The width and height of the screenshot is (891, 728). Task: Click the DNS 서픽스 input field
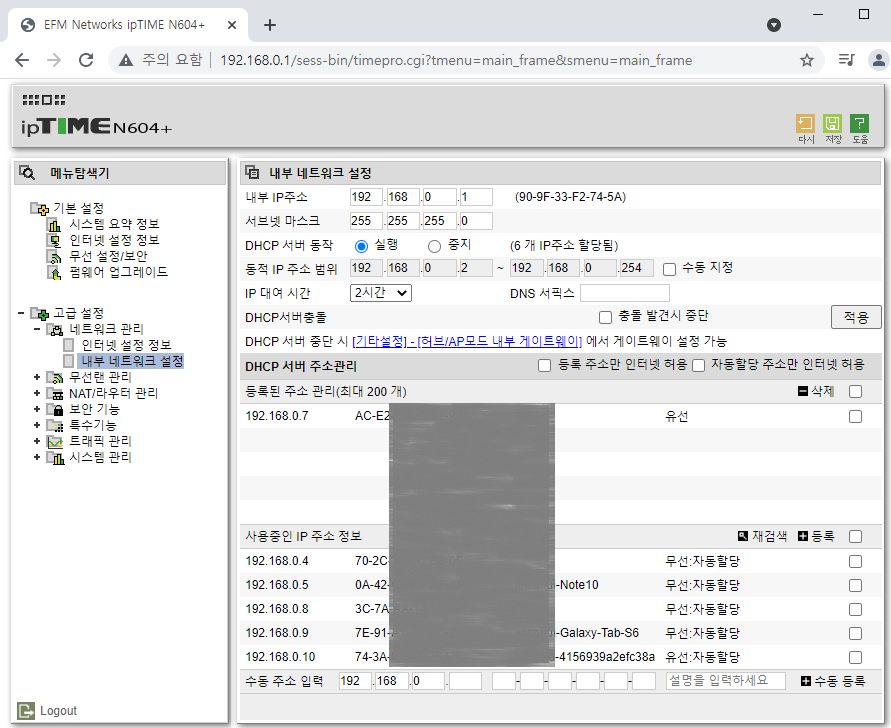coord(624,293)
